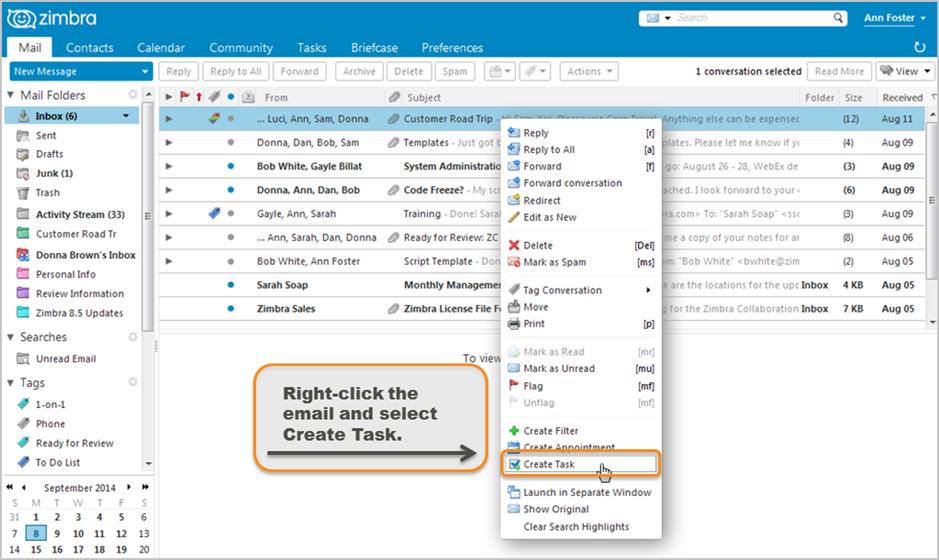
Task: Go to next month in mini calendar
Action: (129, 487)
